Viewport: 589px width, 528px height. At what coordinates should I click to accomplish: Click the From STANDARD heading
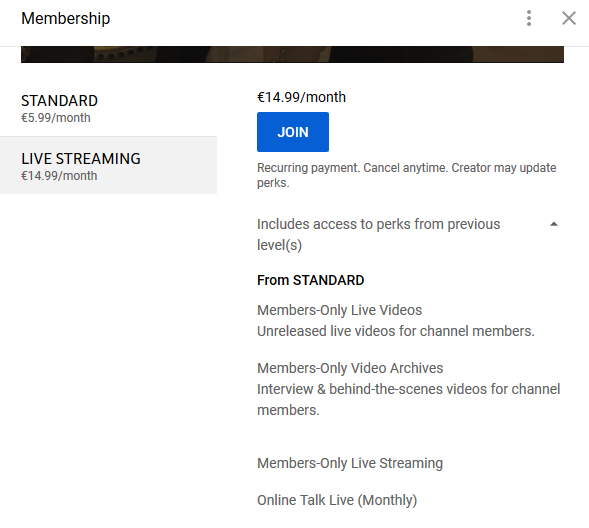tap(310, 280)
